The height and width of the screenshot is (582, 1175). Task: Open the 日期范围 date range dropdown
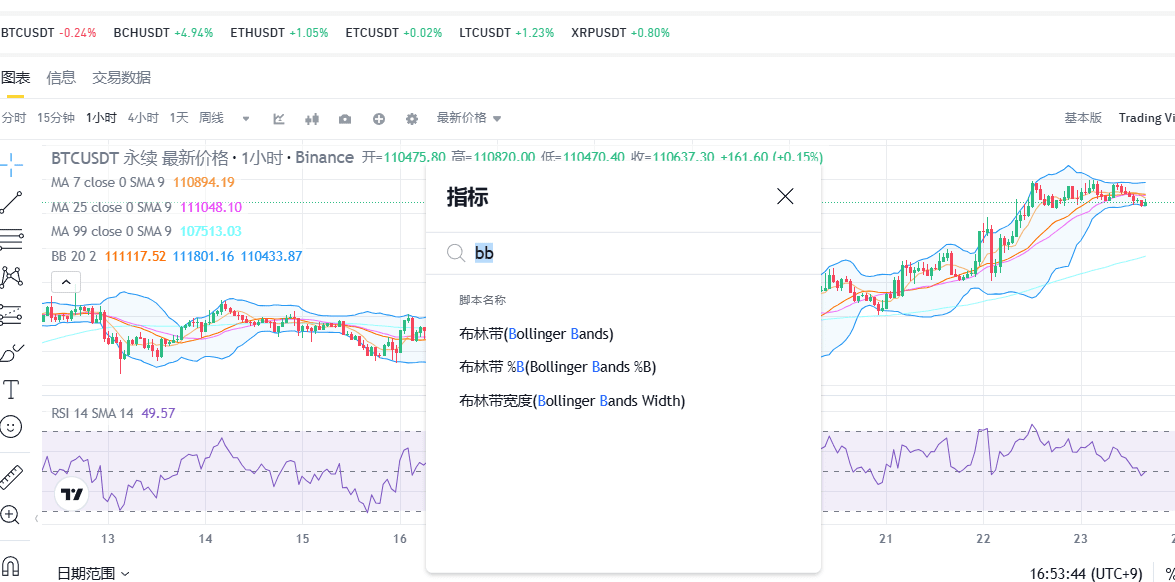tap(94, 573)
